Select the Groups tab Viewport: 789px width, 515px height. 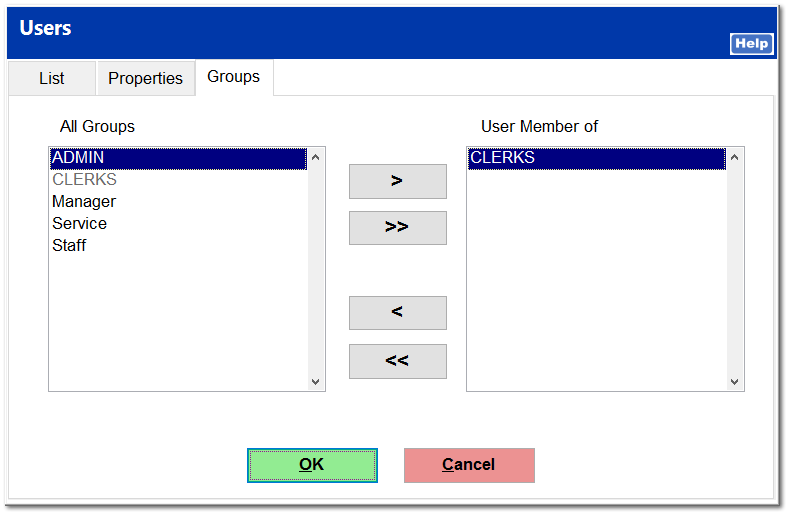tap(233, 77)
